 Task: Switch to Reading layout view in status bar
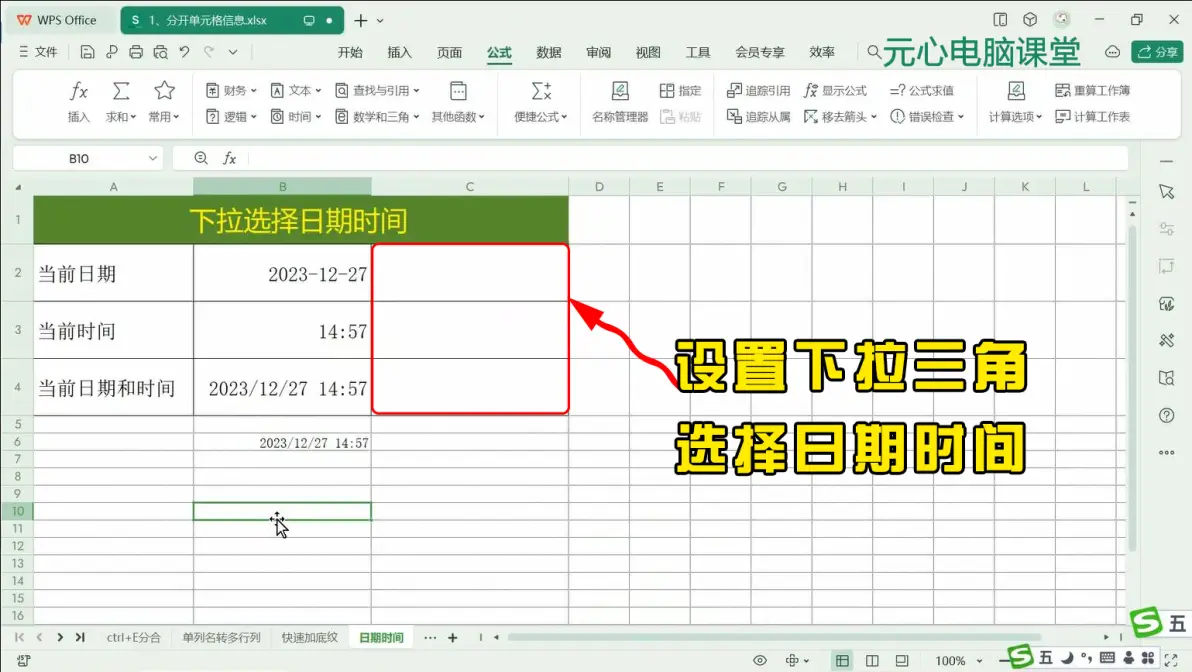[902, 660]
